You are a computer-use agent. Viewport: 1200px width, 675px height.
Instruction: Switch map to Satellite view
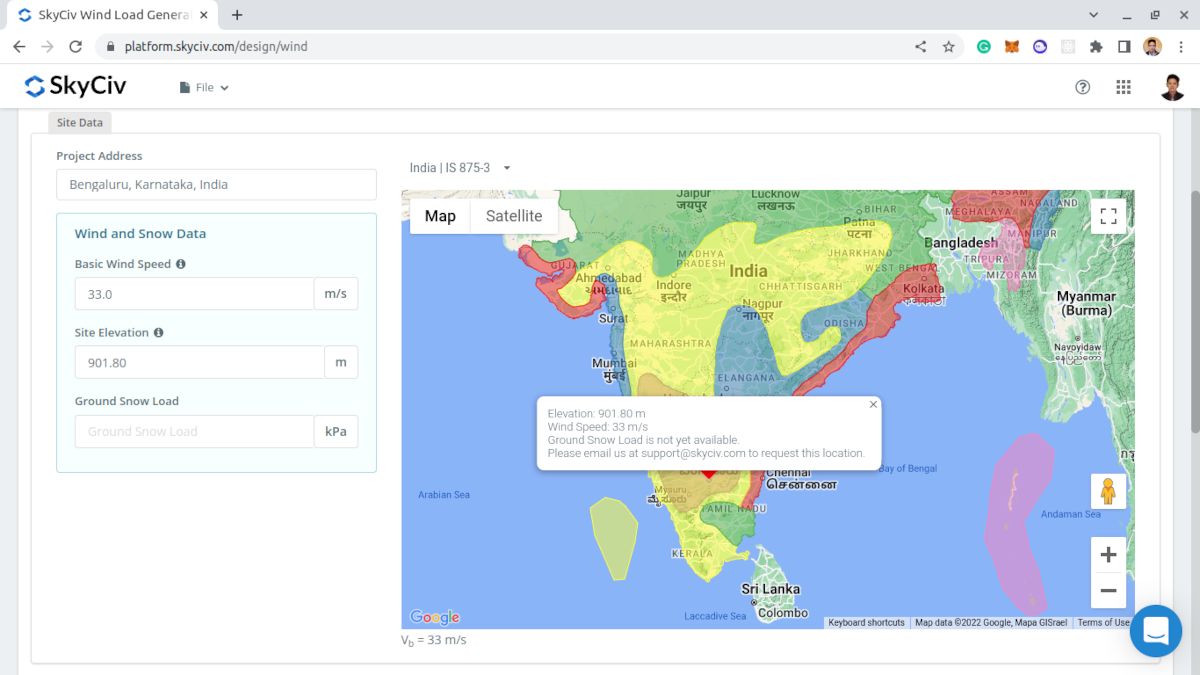514,216
